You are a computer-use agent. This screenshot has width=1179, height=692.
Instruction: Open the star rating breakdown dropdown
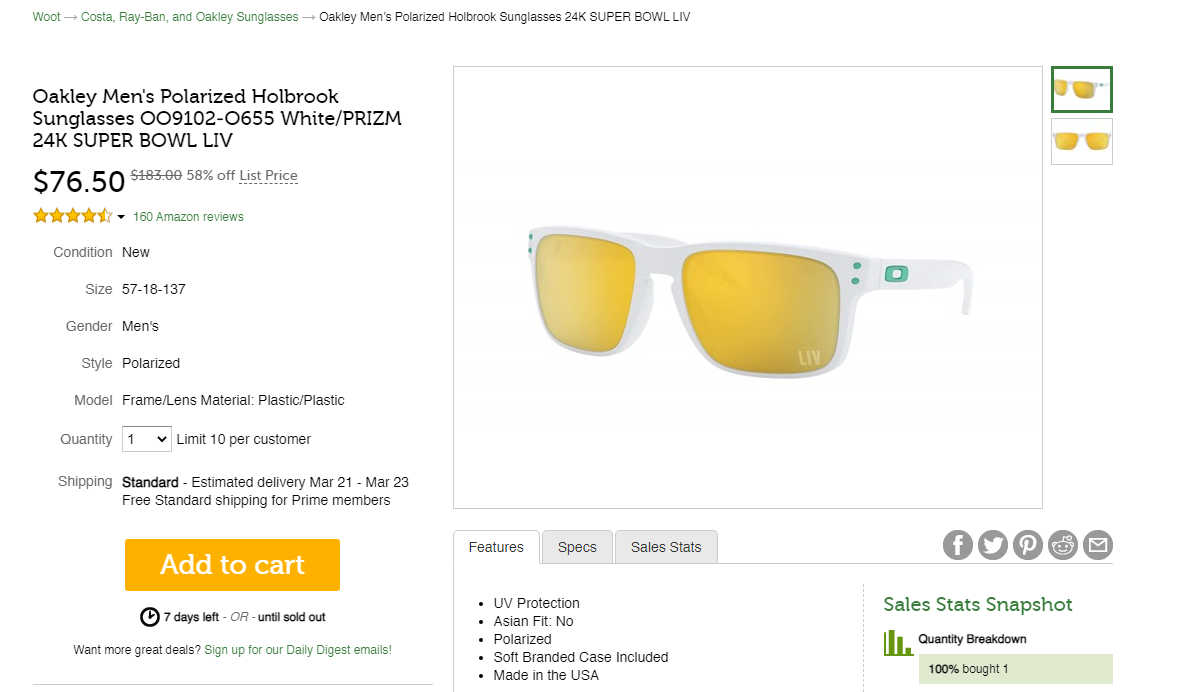[x=120, y=216]
